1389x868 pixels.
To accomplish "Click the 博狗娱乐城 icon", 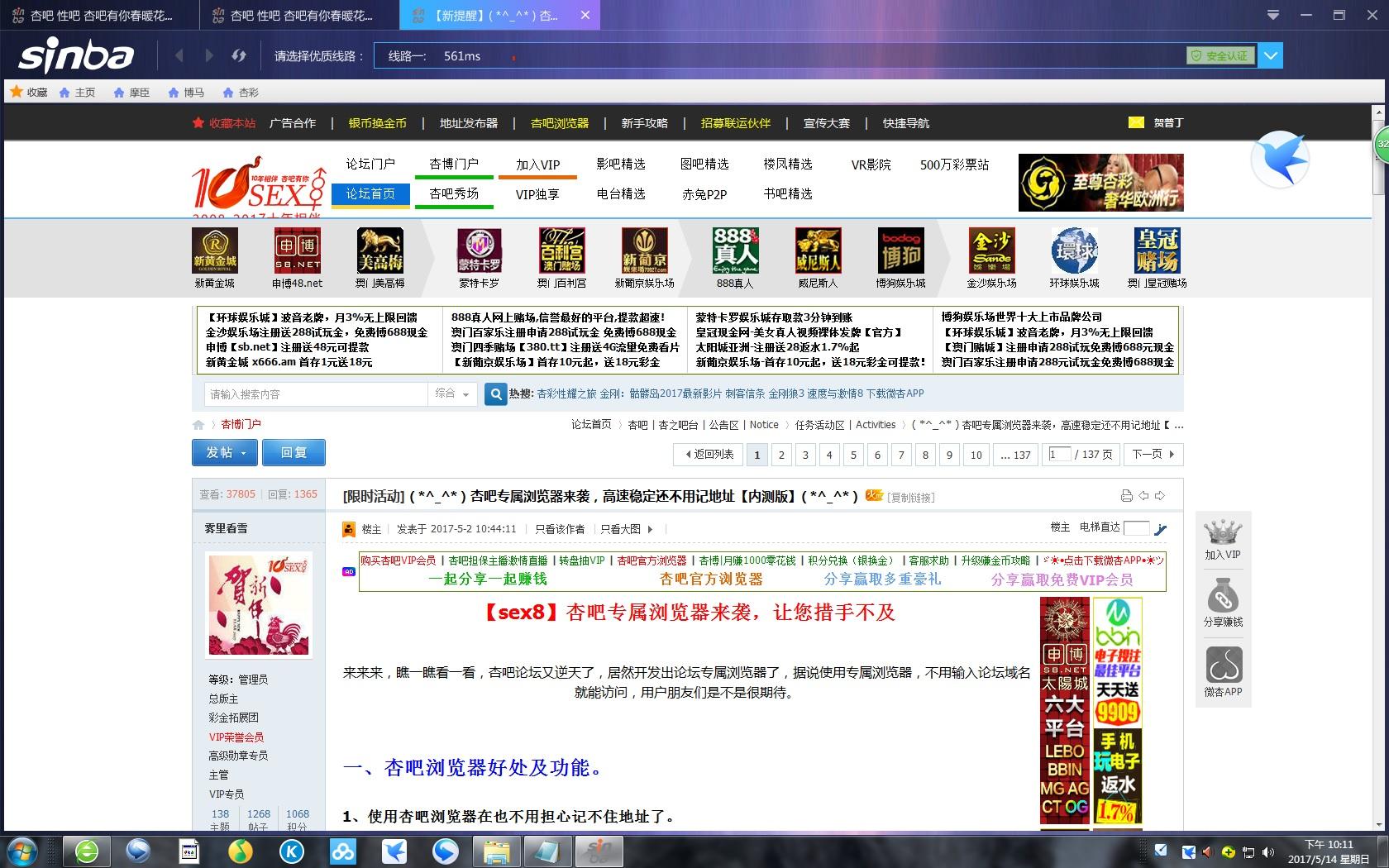I will (901, 250).
